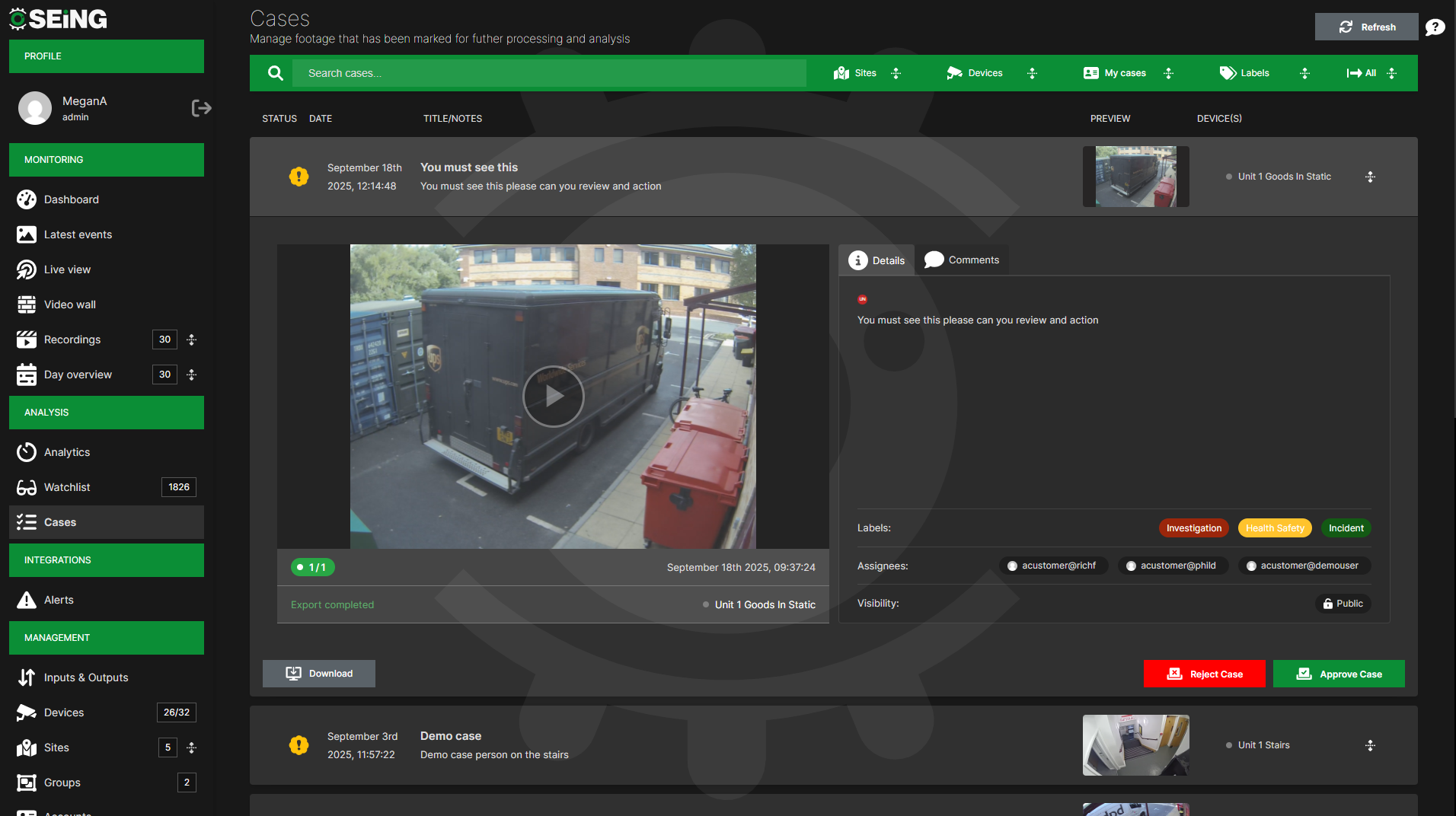Open the Video wall panel
This screenshot has height=816, width=1456.
tap(69, 304)
